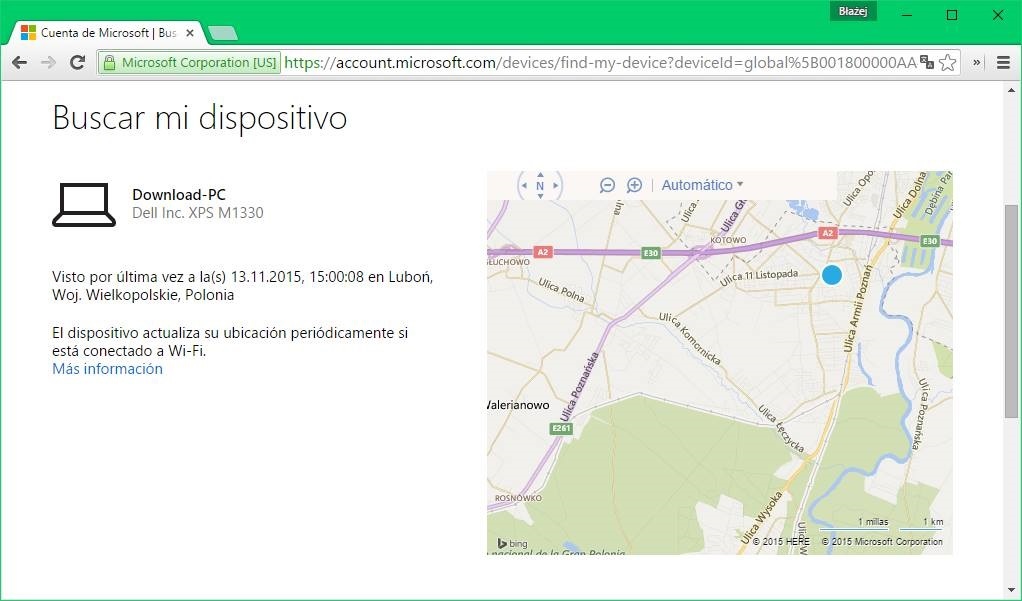This screenshot has width=1022, height=601.
Task: Click the Ulica Komornicka street label
Action: point(690,338)
